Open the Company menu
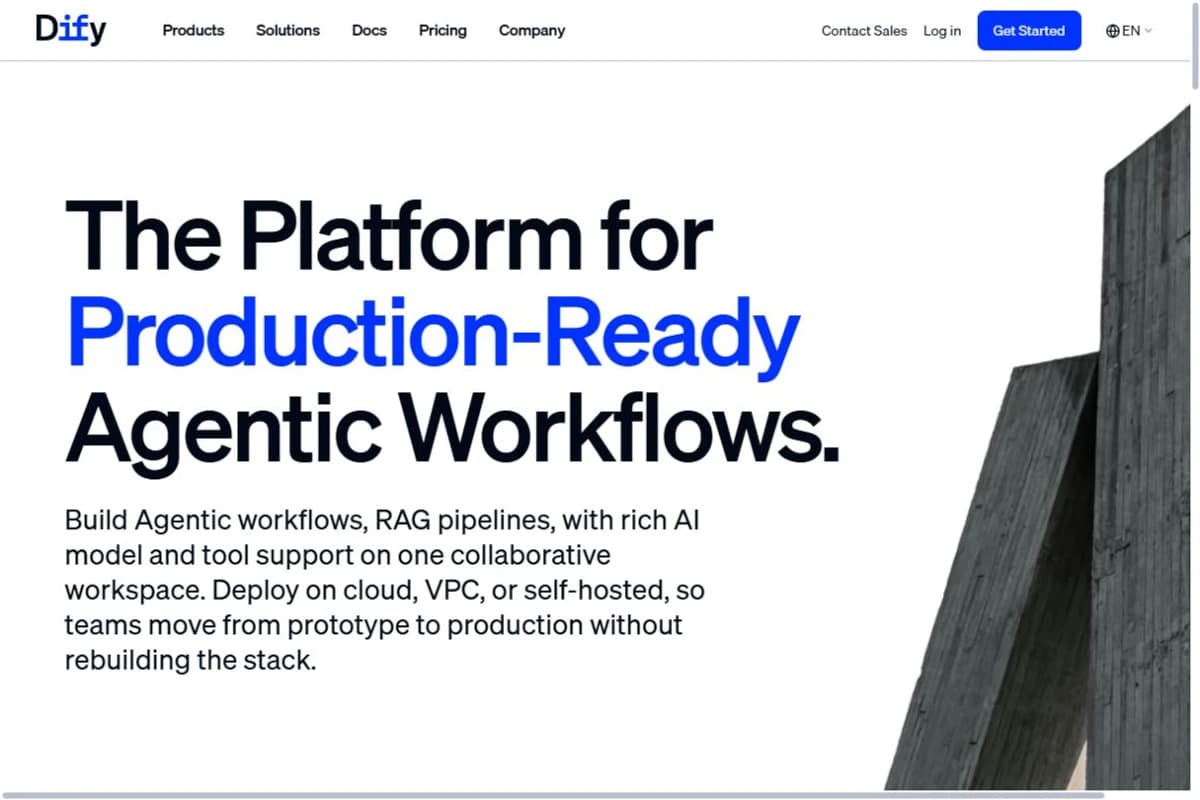1200x800 pixels. pos(532,30)
